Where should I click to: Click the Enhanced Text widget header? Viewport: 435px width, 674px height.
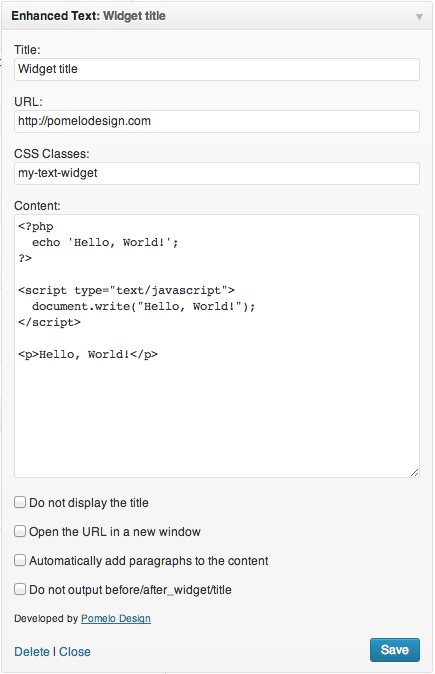point(217,16)
